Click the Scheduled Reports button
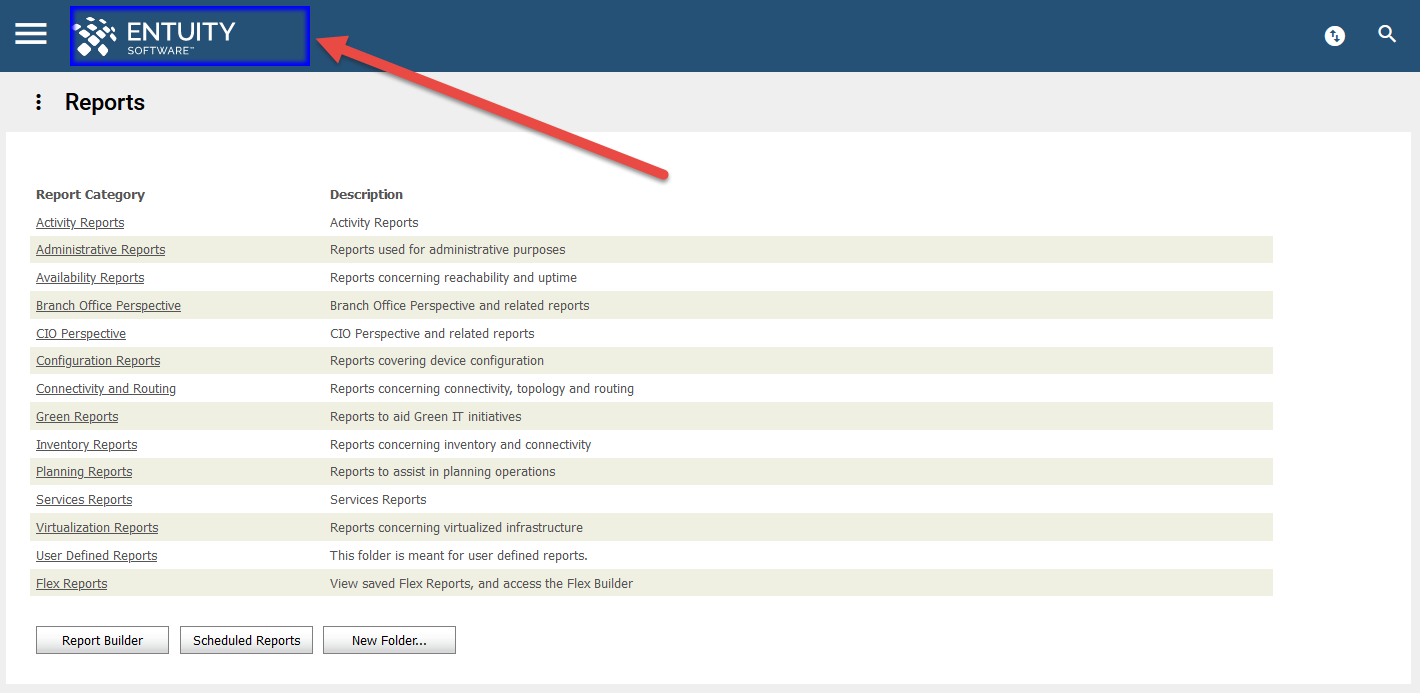 pyautogui.click(x=246, y=640)
